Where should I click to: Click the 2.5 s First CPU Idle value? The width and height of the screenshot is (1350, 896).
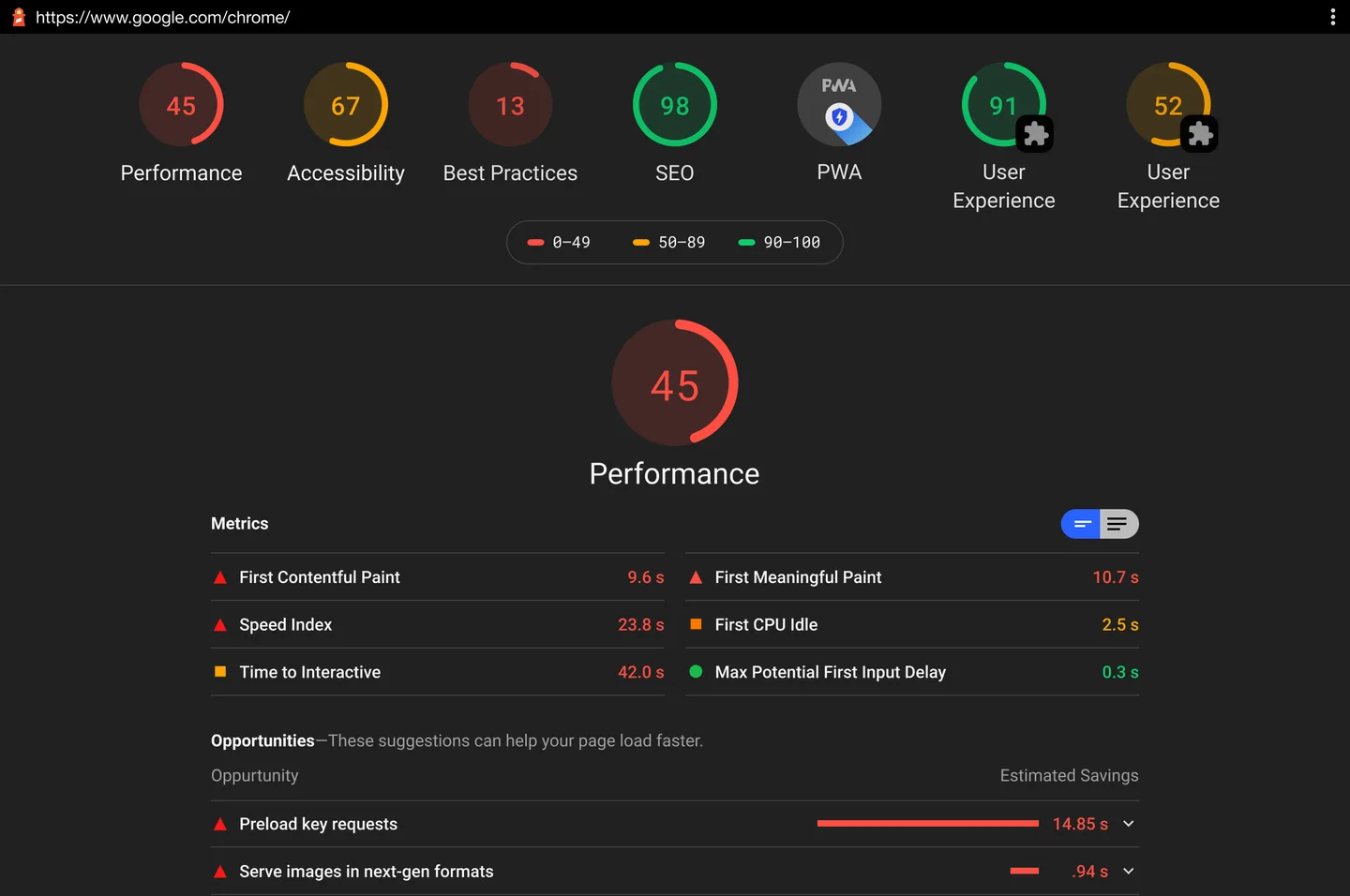point(1120,625)
